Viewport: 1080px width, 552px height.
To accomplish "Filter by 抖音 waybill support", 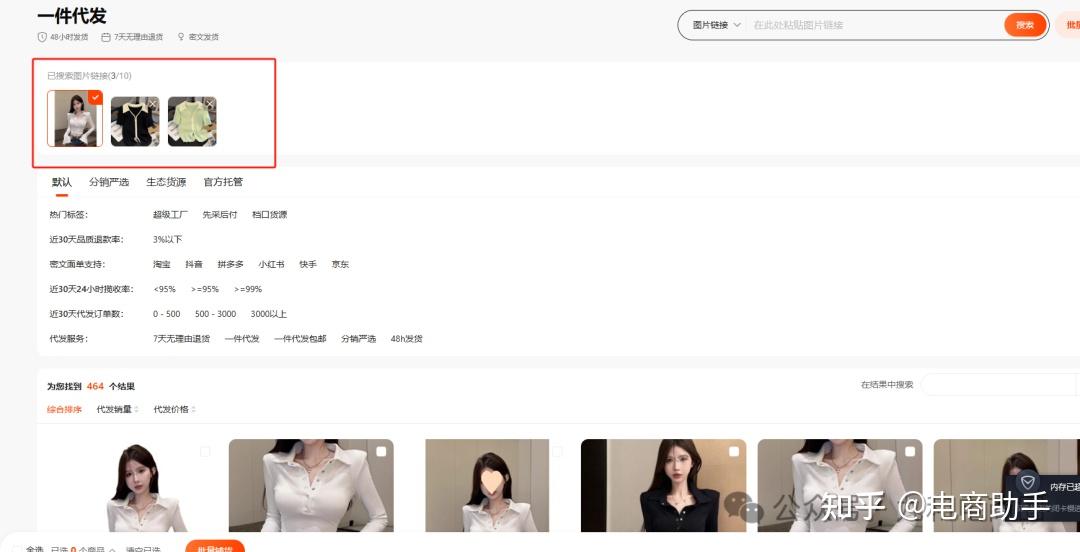I will [x=194, y=264].
